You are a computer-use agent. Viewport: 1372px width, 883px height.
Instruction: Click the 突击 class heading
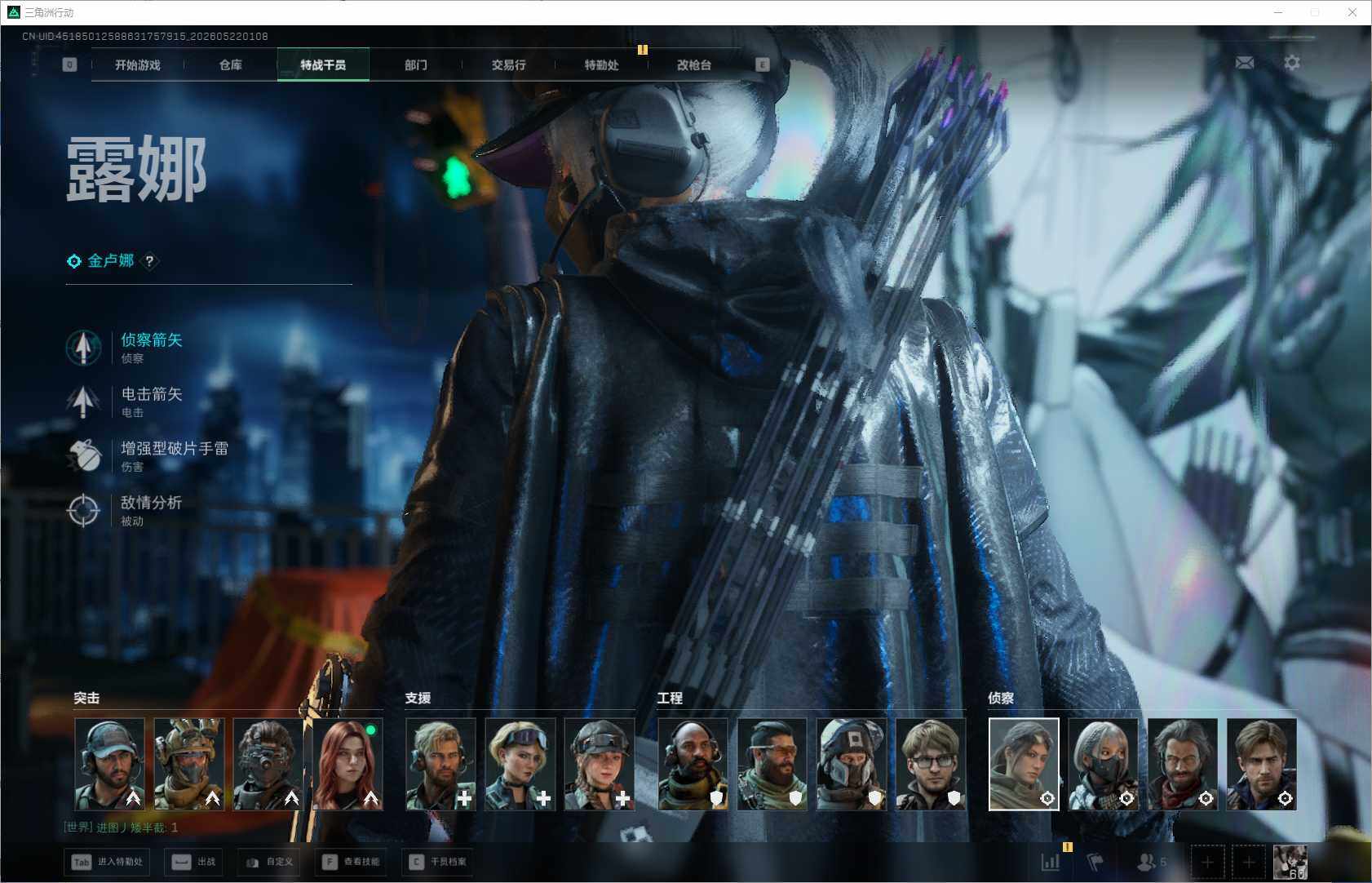coord(86,699)
